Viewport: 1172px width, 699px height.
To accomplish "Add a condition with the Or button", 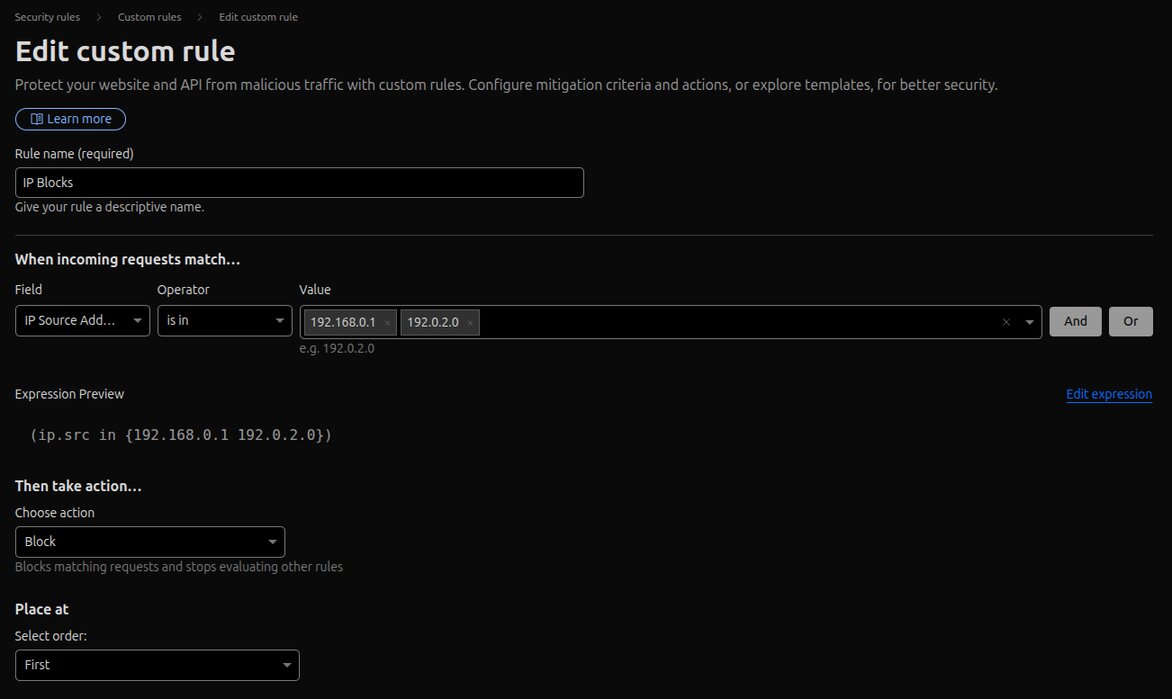I will pos(1130,321).
